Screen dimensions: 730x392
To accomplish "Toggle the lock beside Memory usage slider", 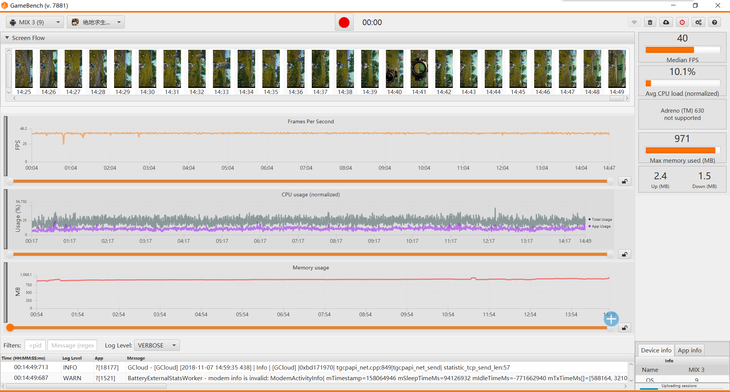I will (x=624, y=328).
